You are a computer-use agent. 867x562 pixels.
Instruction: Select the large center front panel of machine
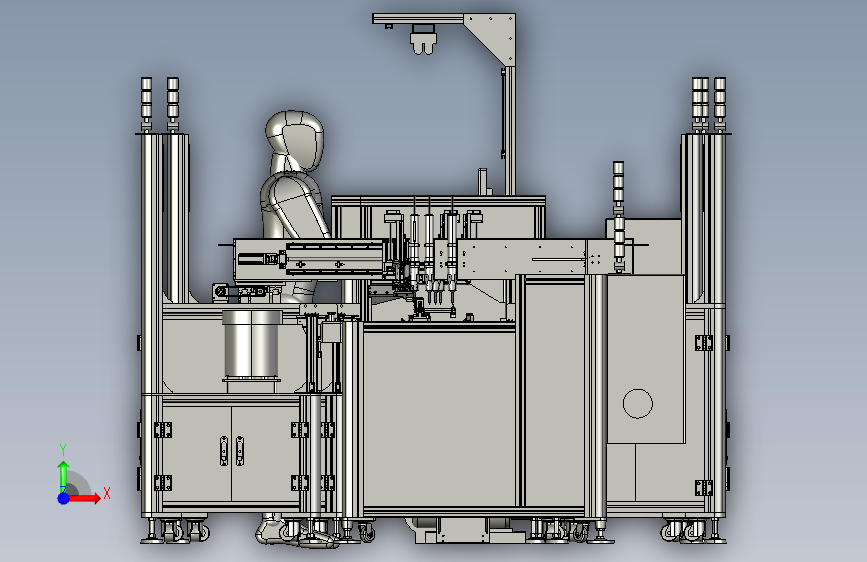click(x=440, y=418)
